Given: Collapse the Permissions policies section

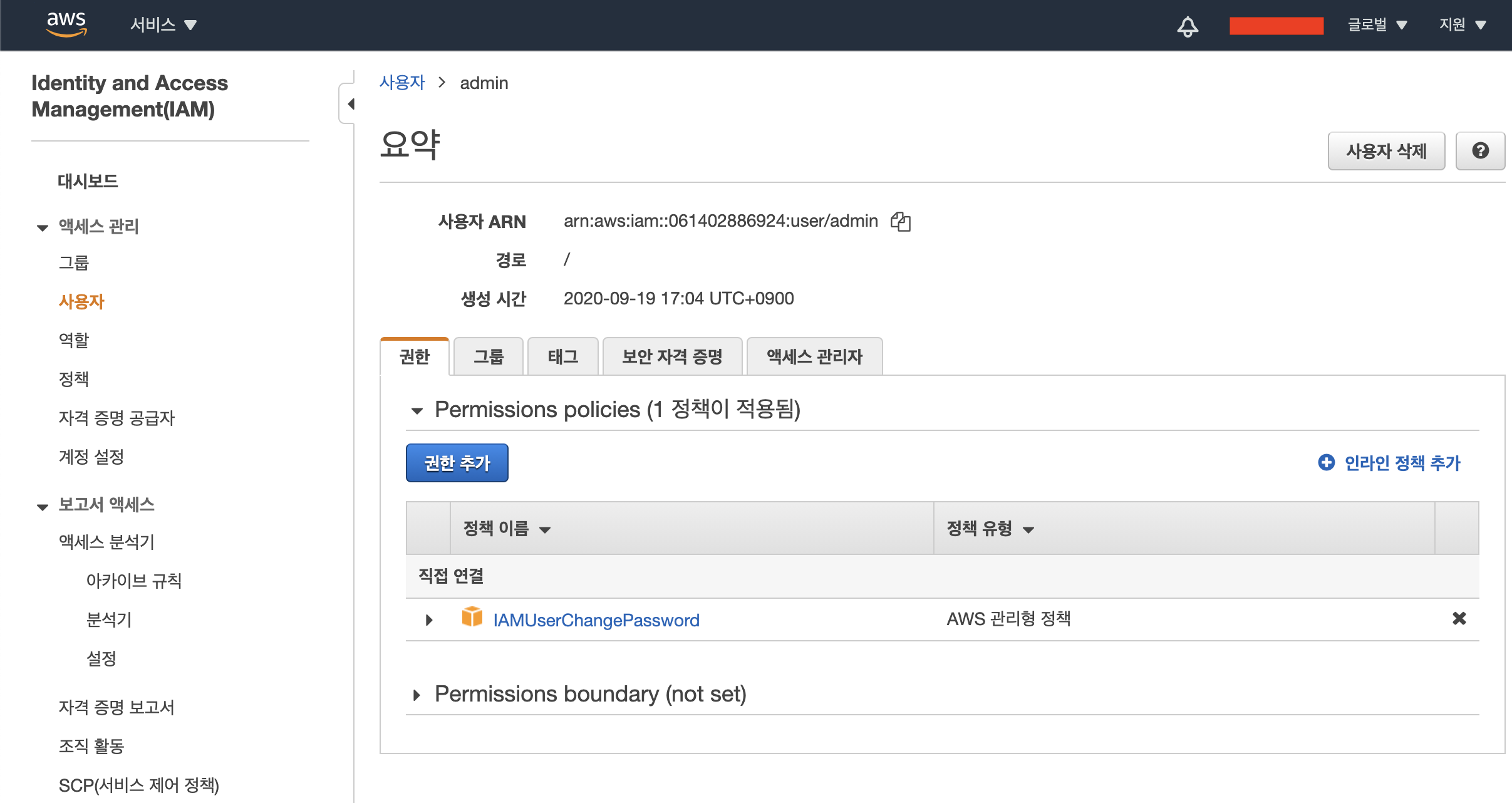Looking at the screenshot, I should pyautogui.click(x=417, y=411).
